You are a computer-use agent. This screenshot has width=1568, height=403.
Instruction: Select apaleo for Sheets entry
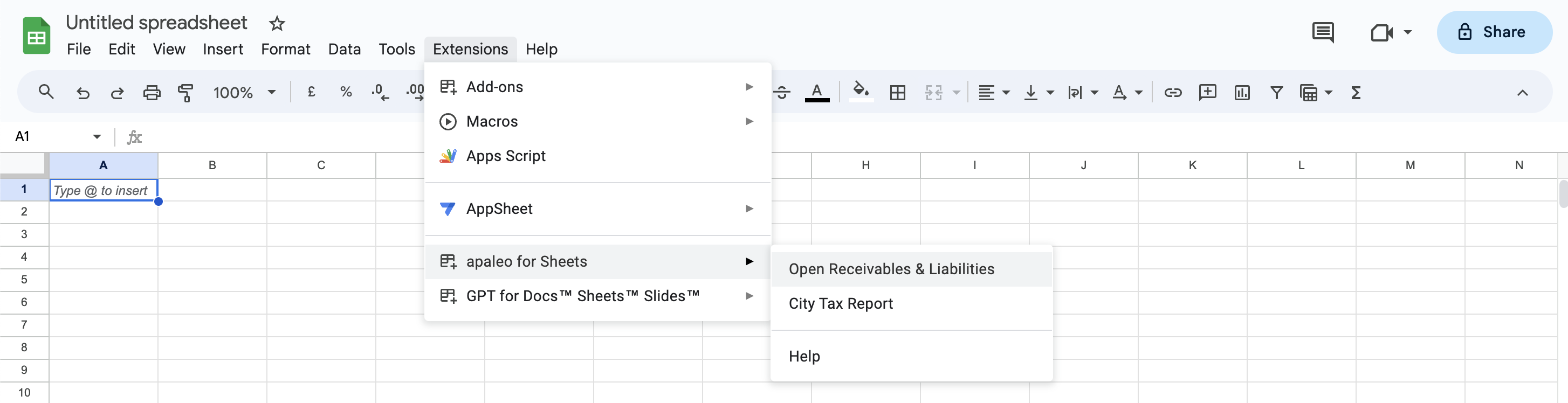(x=597, y=262)
